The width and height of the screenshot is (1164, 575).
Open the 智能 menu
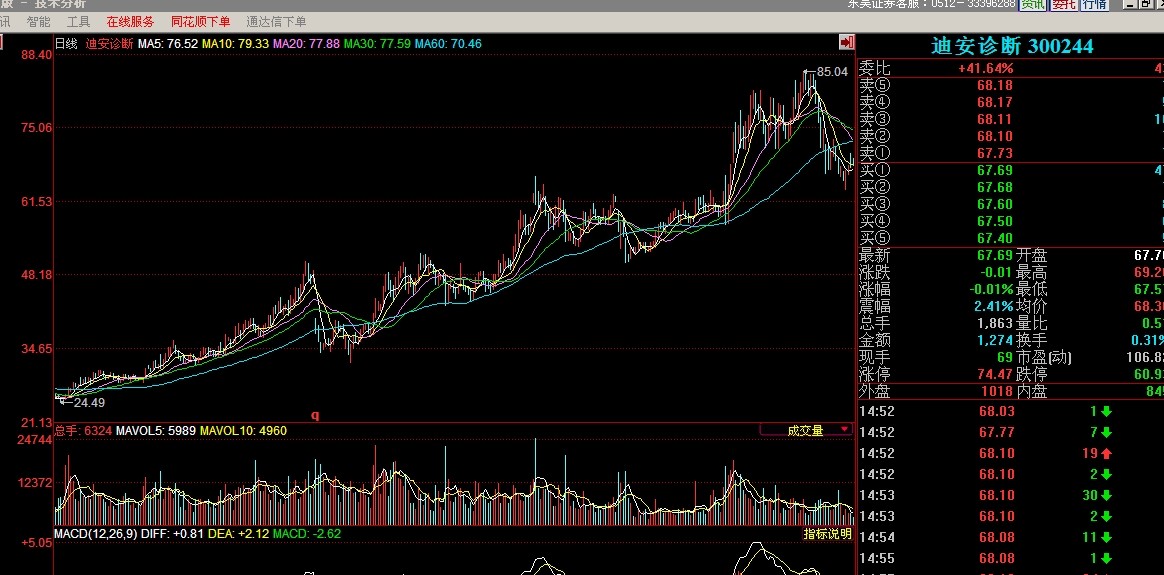point(38,22)
